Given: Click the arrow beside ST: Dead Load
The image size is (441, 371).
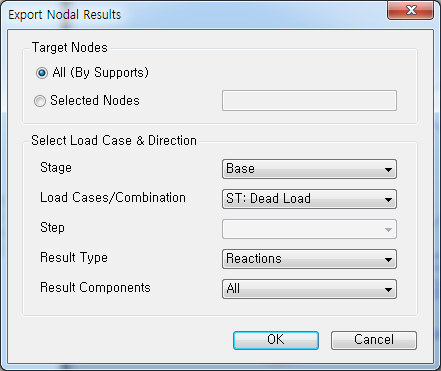Looking at the screenshot, I should [x=388, y=200].
